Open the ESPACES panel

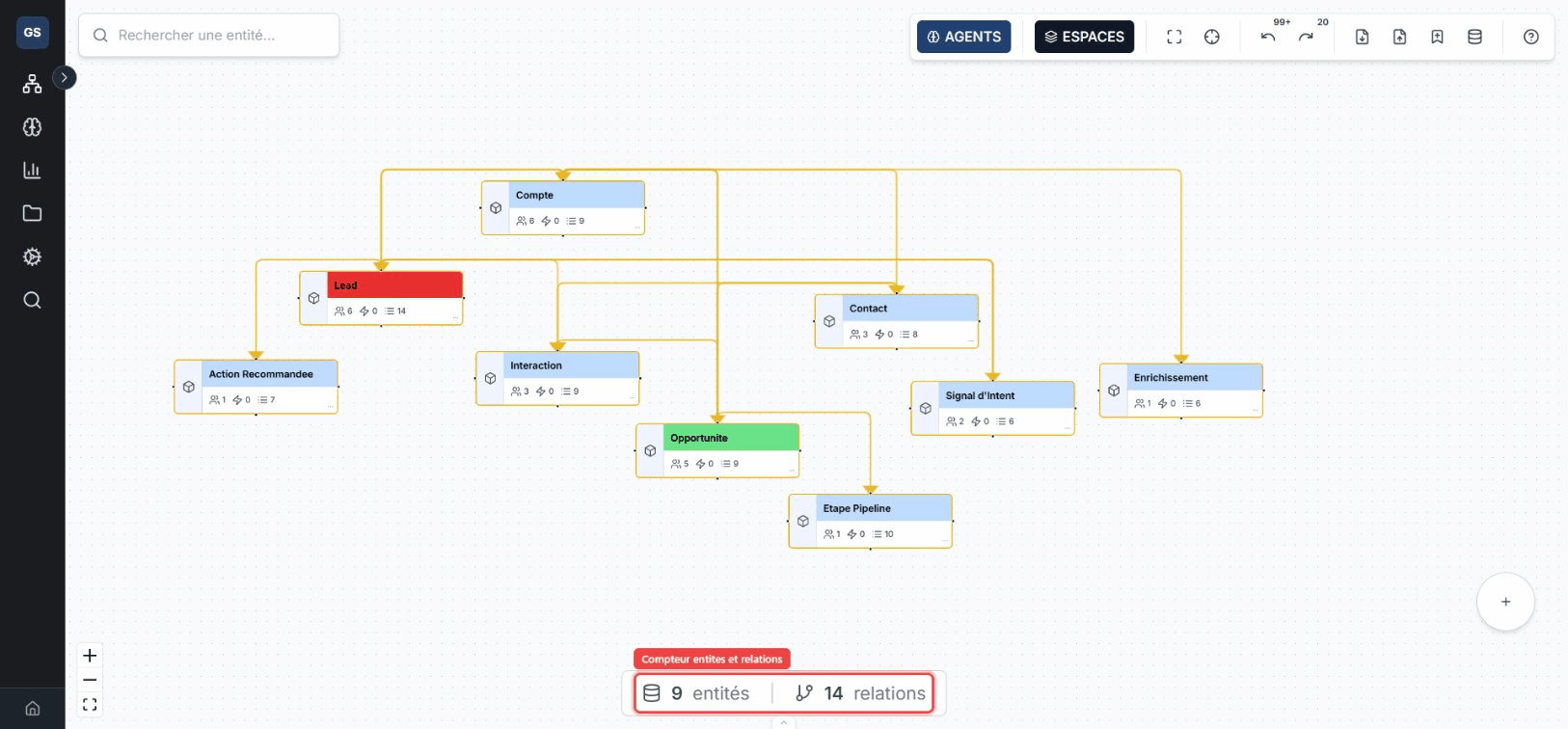click(1084, 37)
